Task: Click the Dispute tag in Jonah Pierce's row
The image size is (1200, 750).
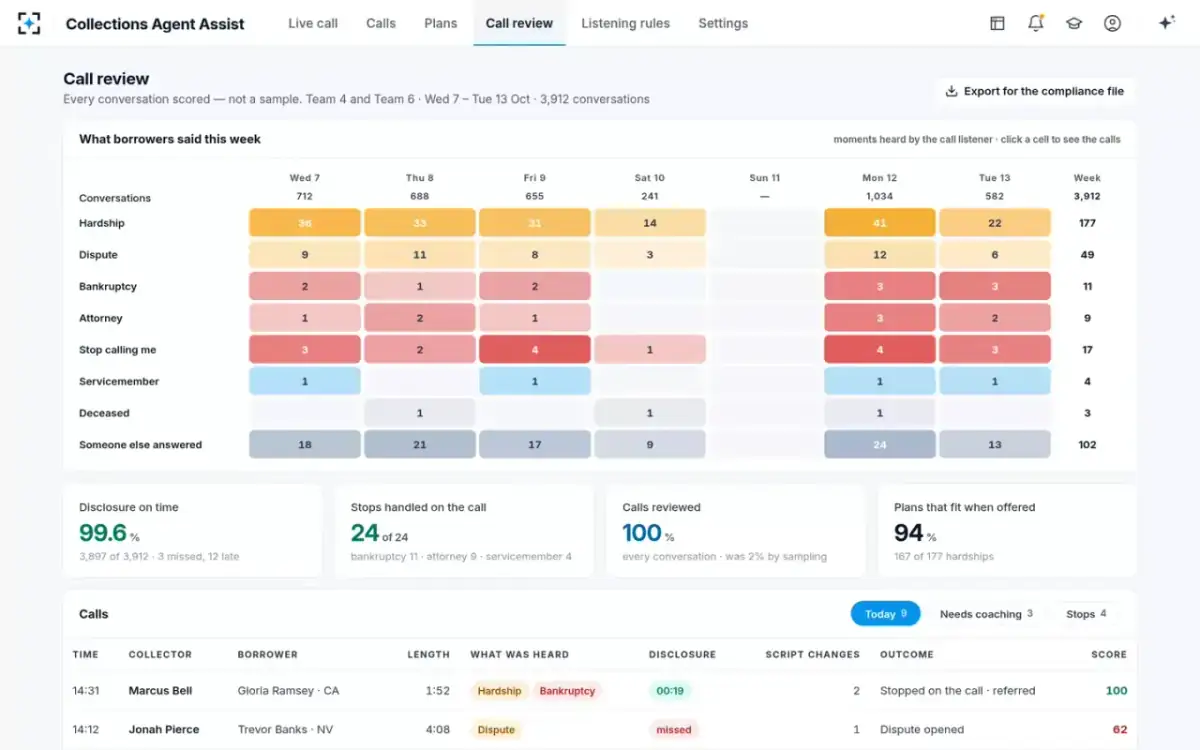Action: (496, 730)
